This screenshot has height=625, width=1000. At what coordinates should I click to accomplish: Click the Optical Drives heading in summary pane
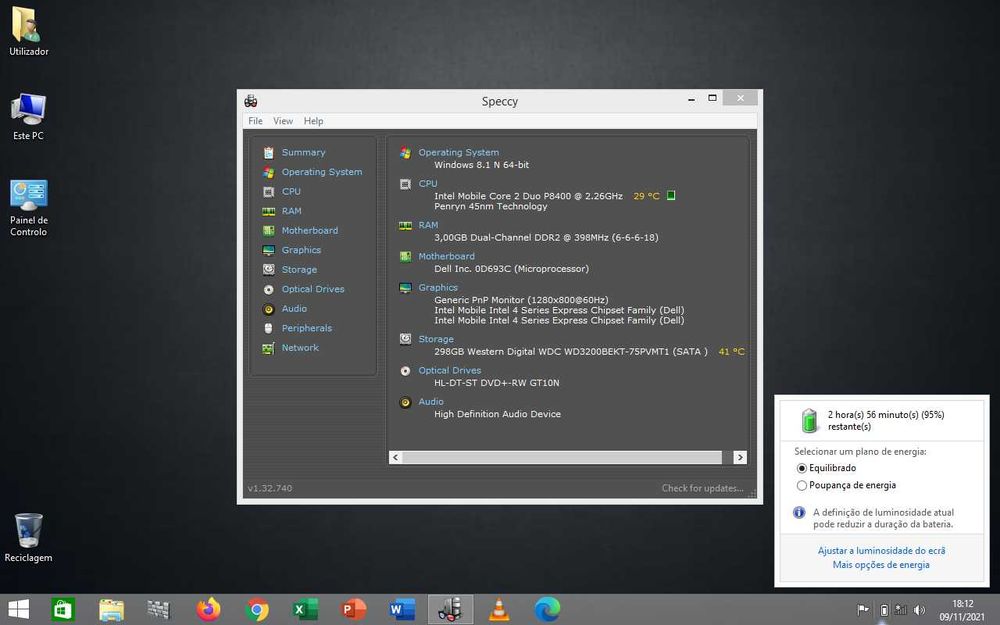click(x=450, y=371)
